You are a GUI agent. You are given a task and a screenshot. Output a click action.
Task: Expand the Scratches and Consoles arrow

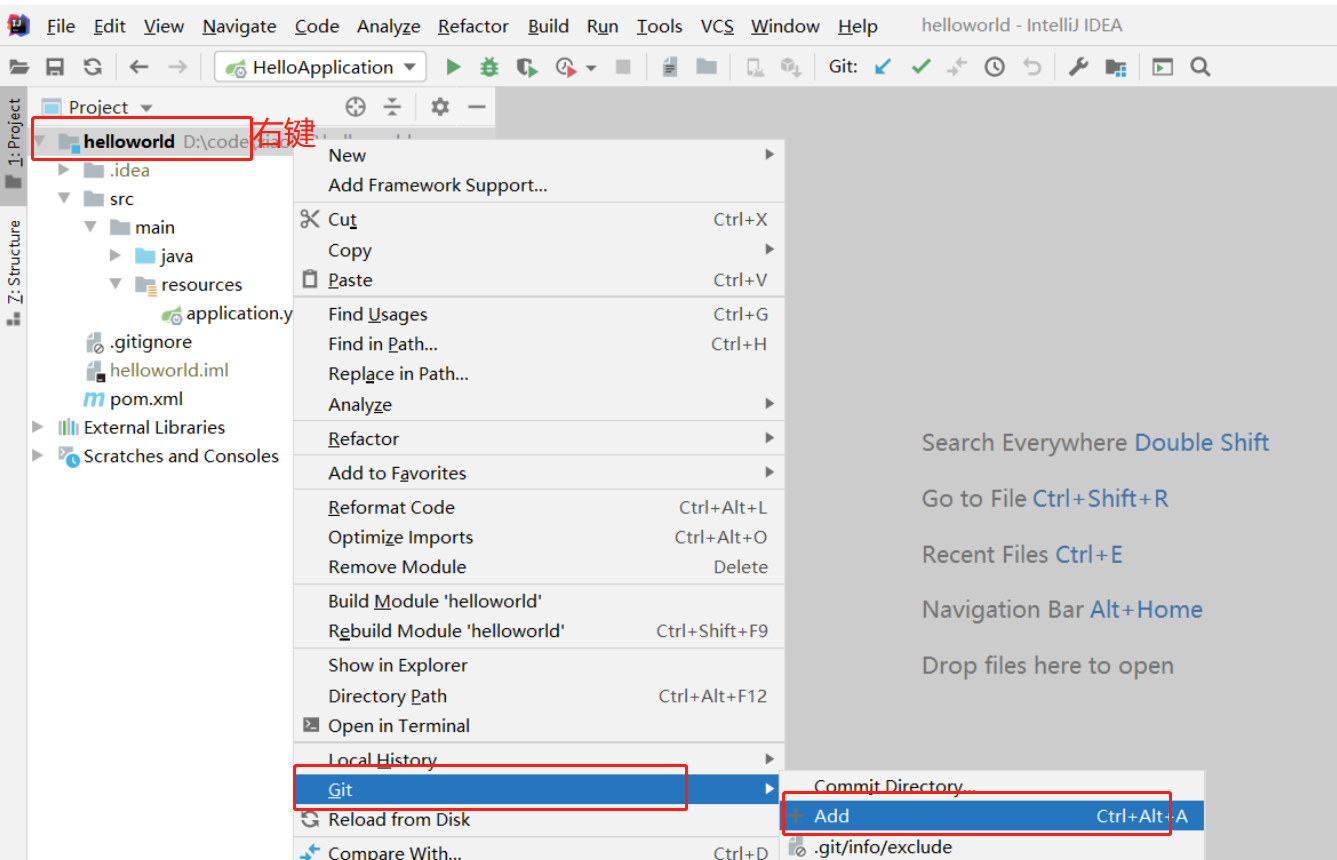coord(39,456)
